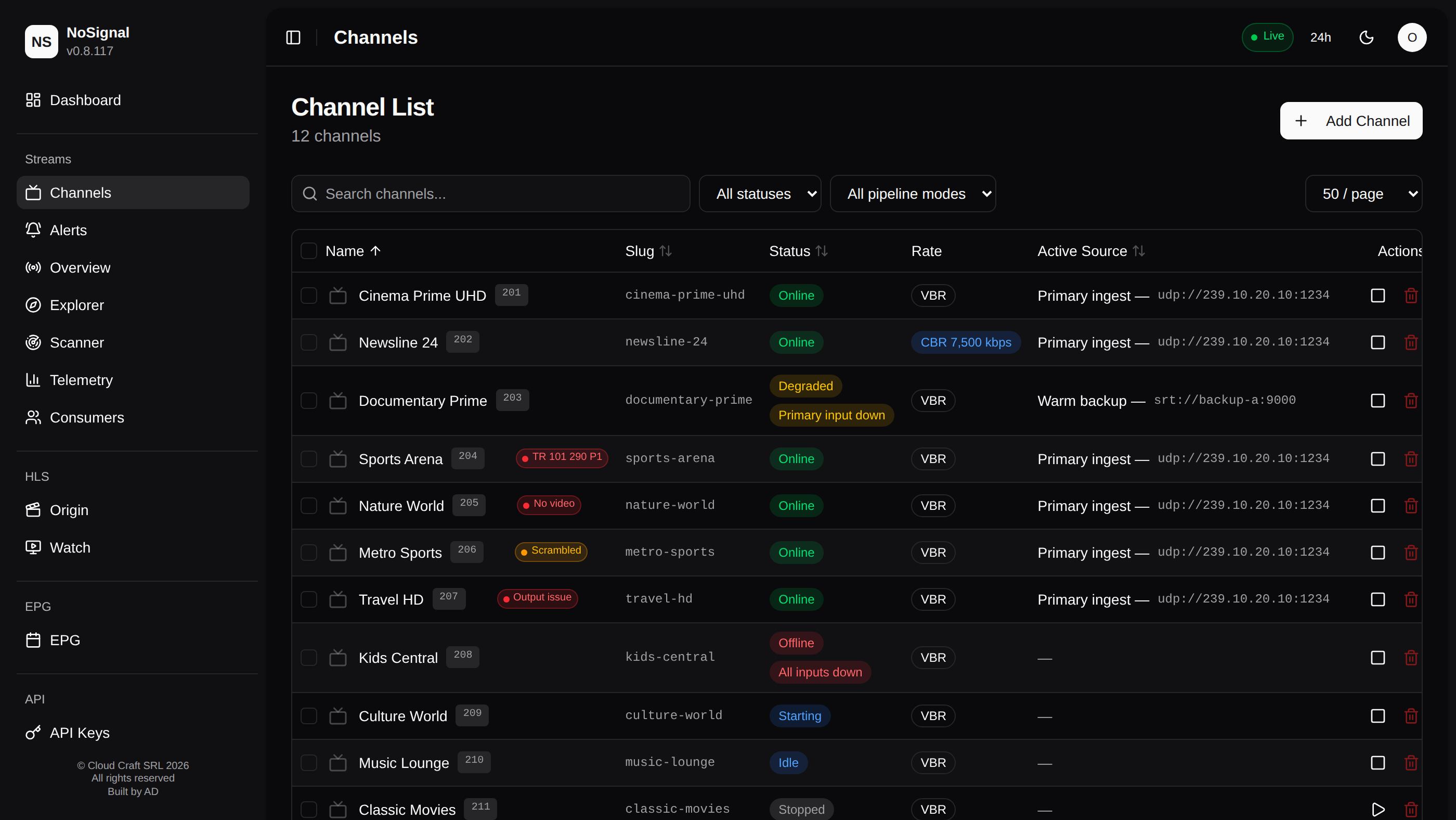
Task: Open the Explorer page
Action: pos(133,305)
